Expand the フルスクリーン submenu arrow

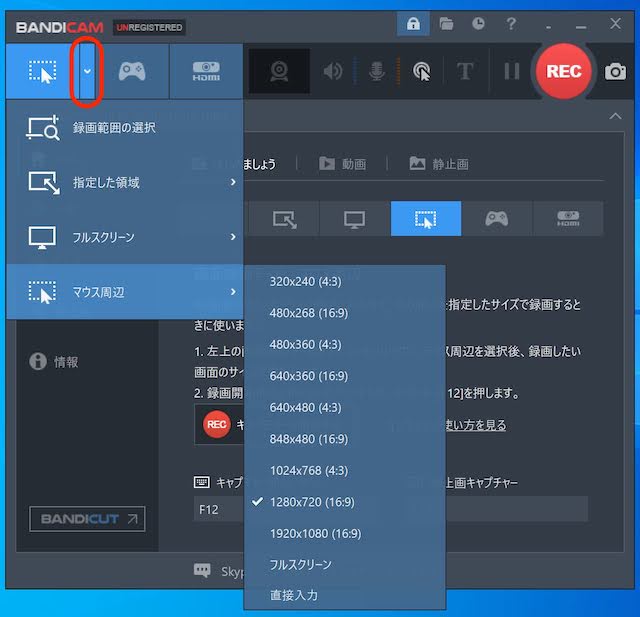click(x=233, y=237)
